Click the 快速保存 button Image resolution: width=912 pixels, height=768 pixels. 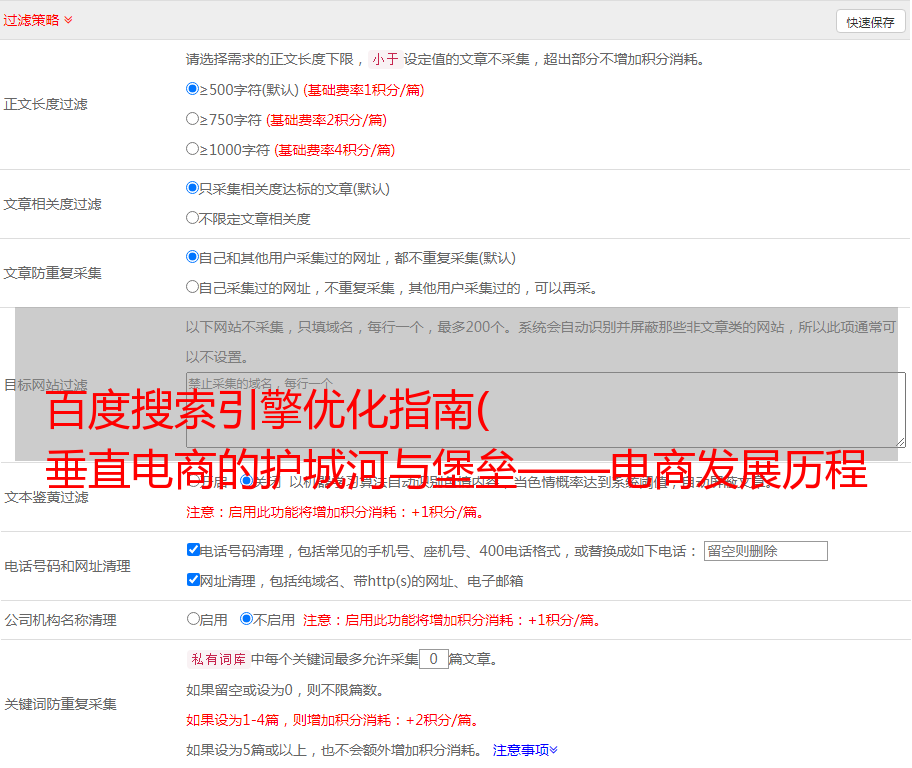pos(869,22)
